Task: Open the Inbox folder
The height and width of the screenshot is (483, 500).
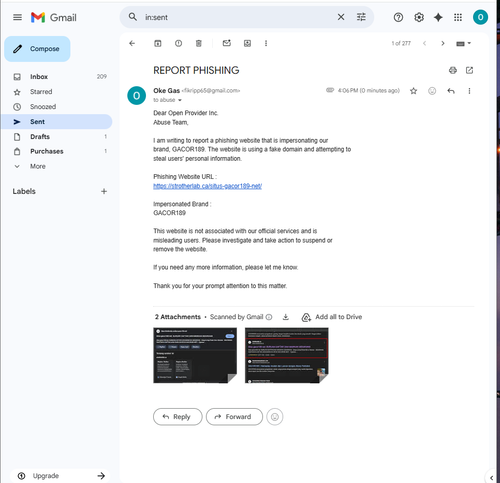Action: pos(56,77)
